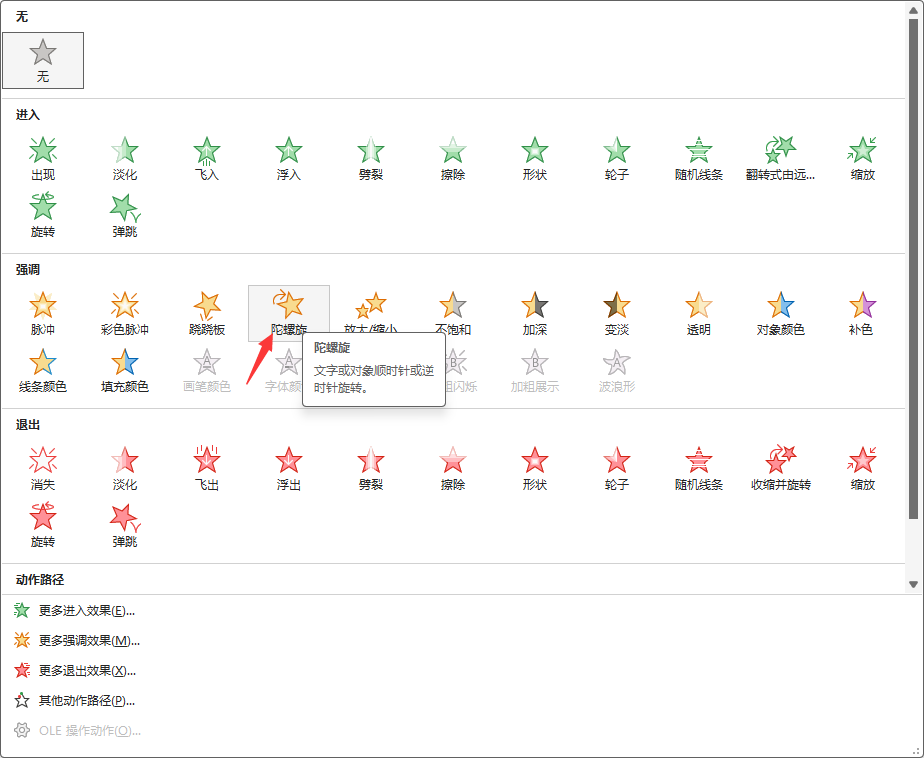Choose the 出现 entrance effect
Screen dimensions: 924x758
pos(43,159)
